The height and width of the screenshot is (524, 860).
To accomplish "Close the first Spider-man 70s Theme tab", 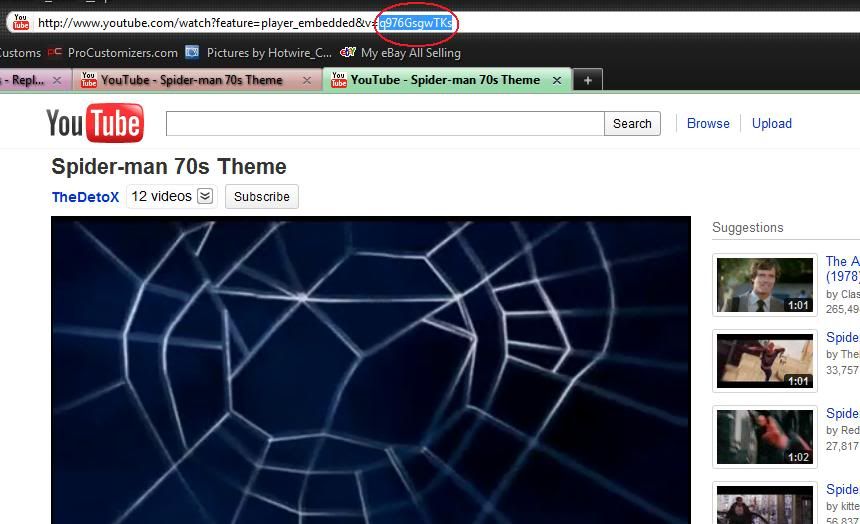I will click(307, 81).
